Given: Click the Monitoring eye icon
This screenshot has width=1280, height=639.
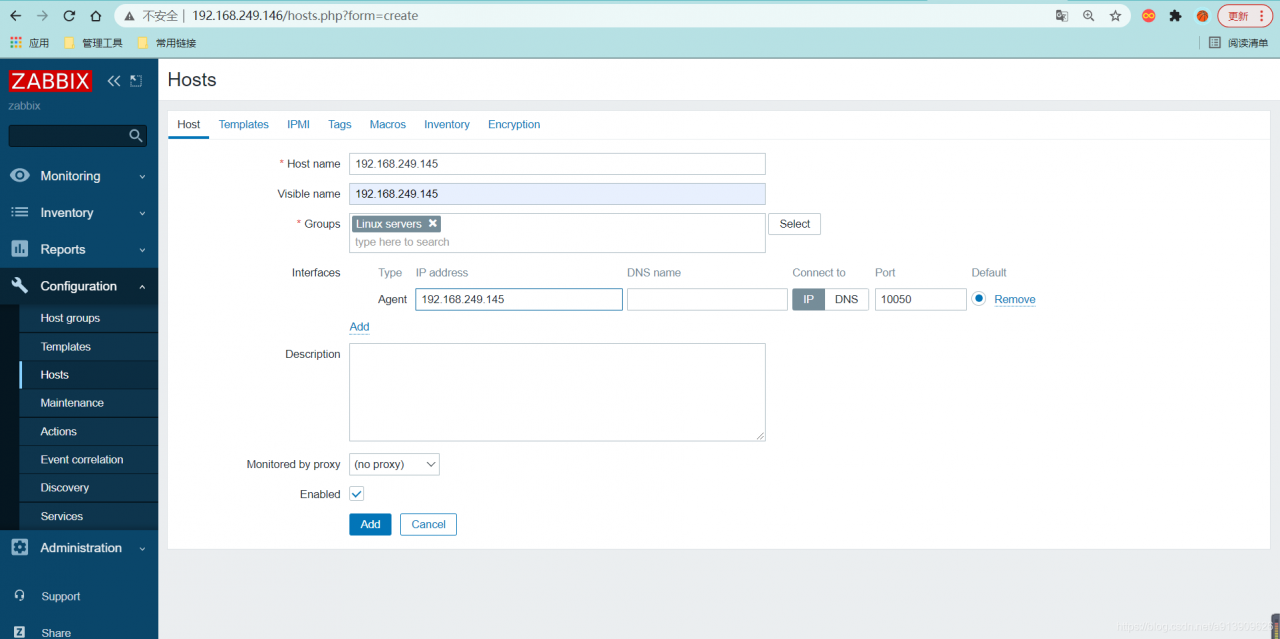Looking at the screenshot, I should 19,176.
